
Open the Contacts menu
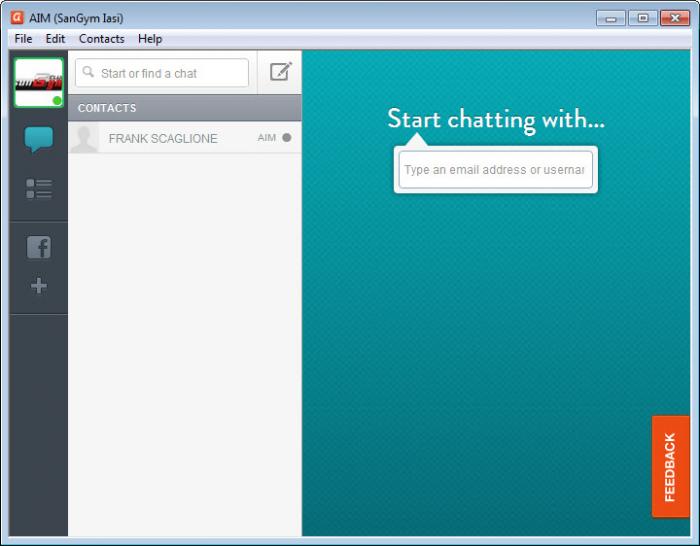[102, 39]
